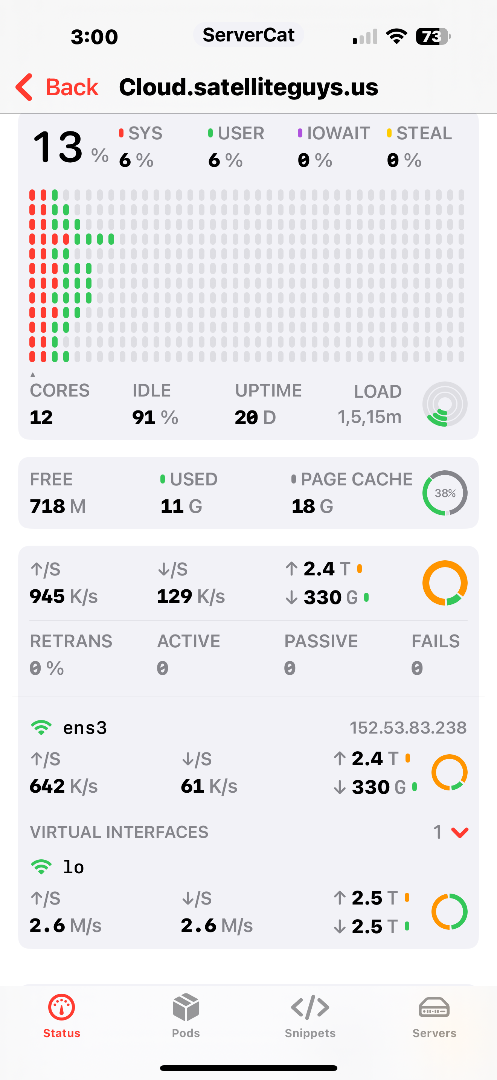This screenshot has height=1080, width=497.
Task: Tap the ServerCat pill in status bar
Action: pyautogui.click(x=248, y=34)
